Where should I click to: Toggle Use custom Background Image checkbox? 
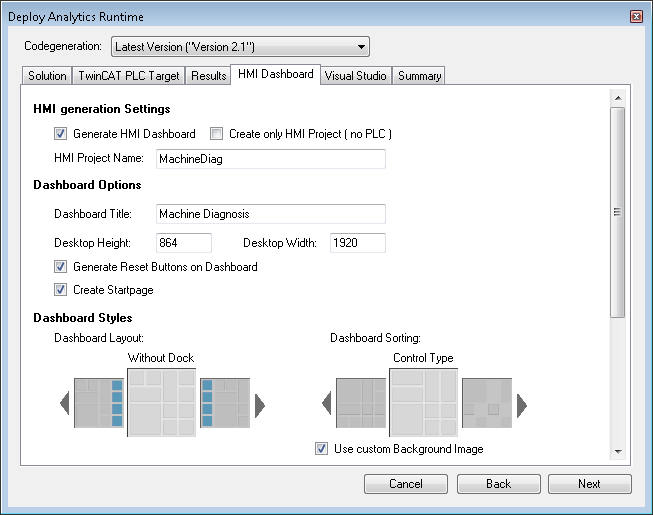click(x=321, y=449)
